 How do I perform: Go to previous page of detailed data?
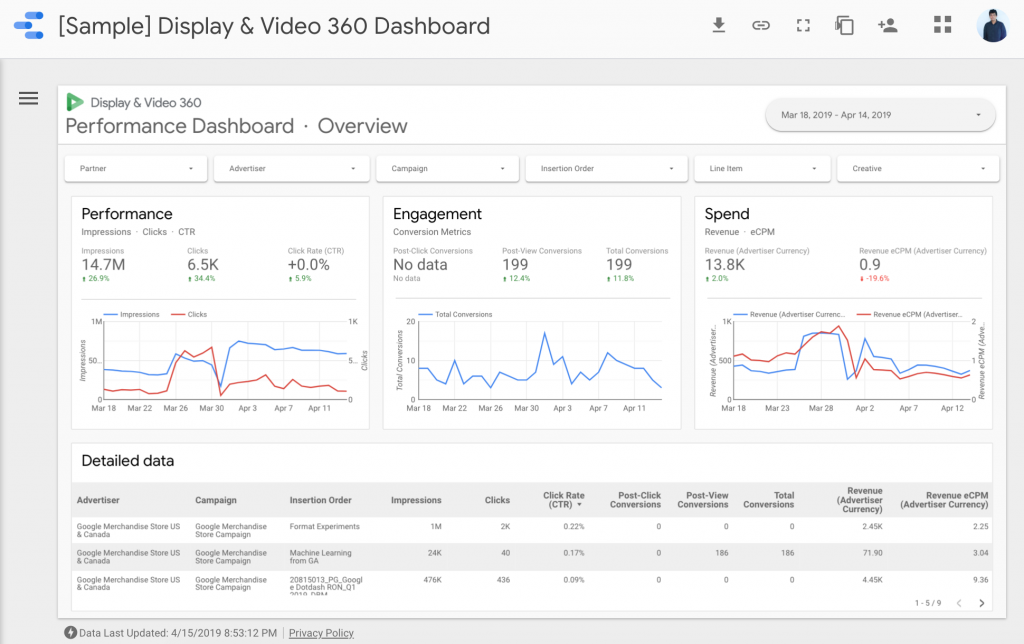[x=959, y=603]
